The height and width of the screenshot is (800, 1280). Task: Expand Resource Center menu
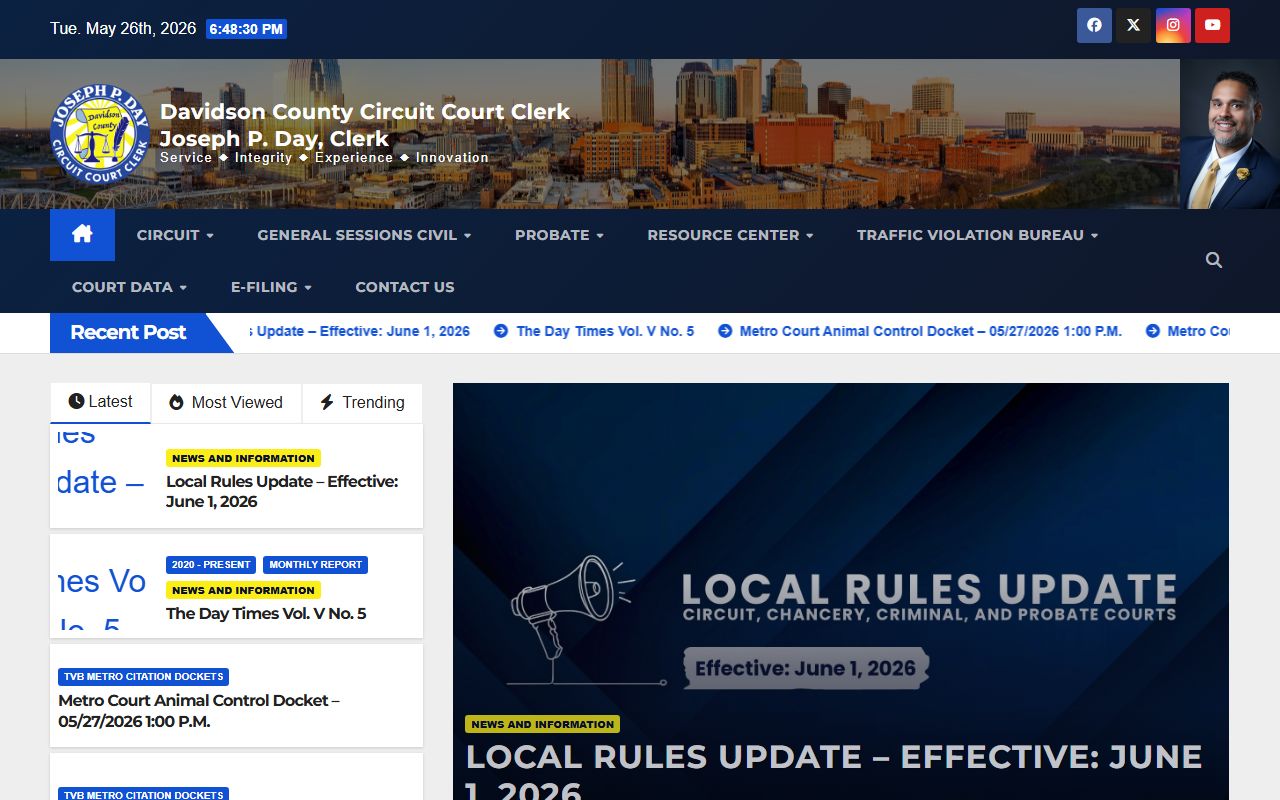pos(730,235)
